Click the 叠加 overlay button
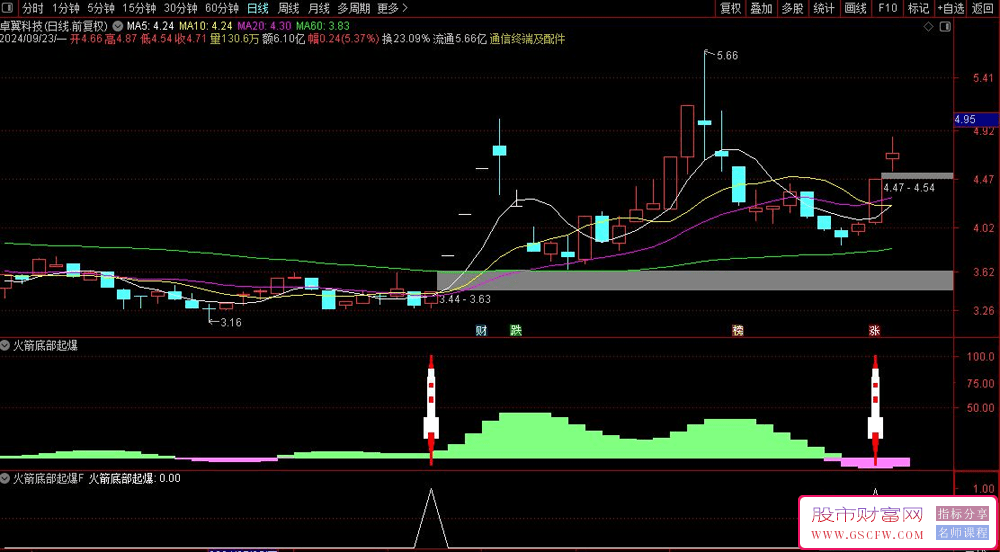The image size is (1000, 552). click(761, 8)
